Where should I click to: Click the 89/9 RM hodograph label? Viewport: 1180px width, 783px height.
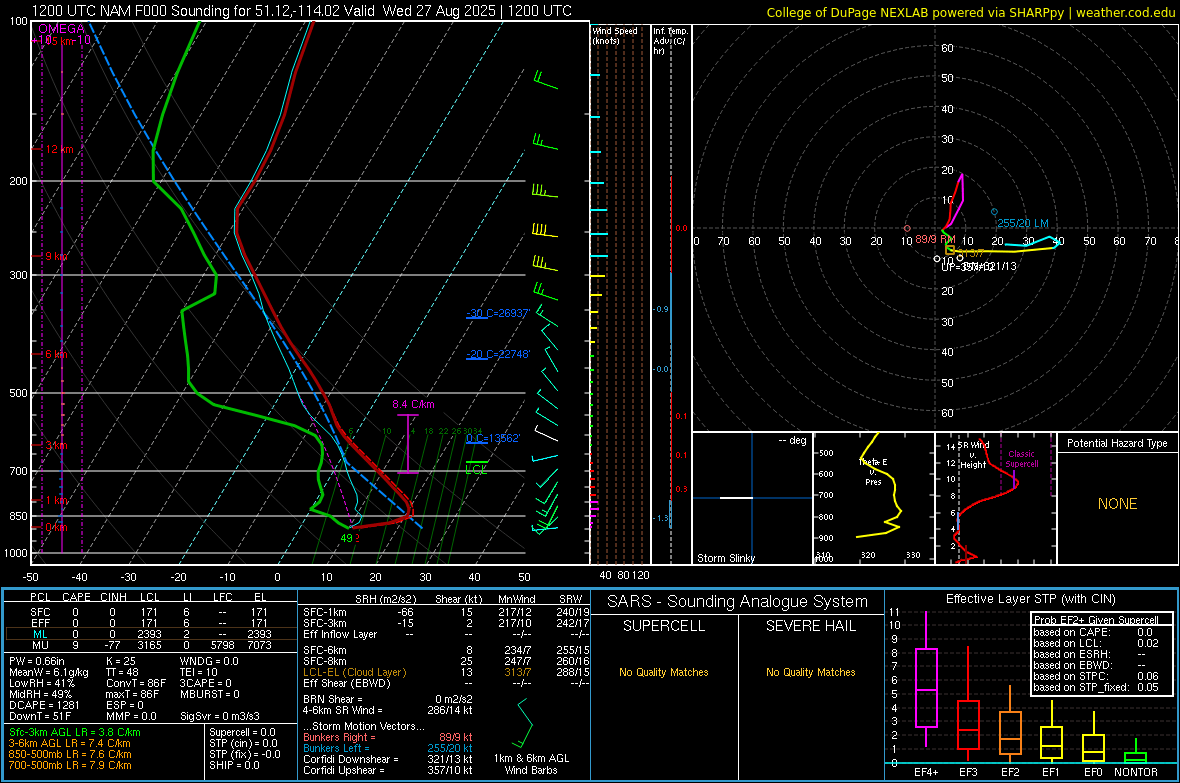pos(935,239)
